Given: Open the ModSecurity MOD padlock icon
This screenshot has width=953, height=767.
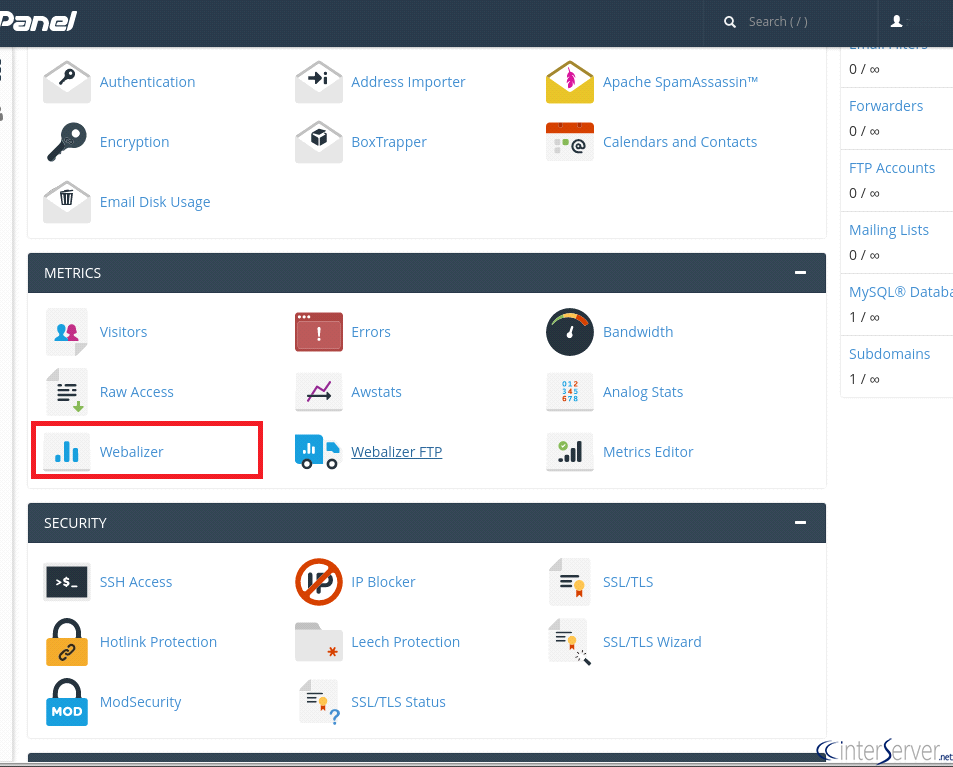Looking at the screenshot, I should (x=67, y=702).
